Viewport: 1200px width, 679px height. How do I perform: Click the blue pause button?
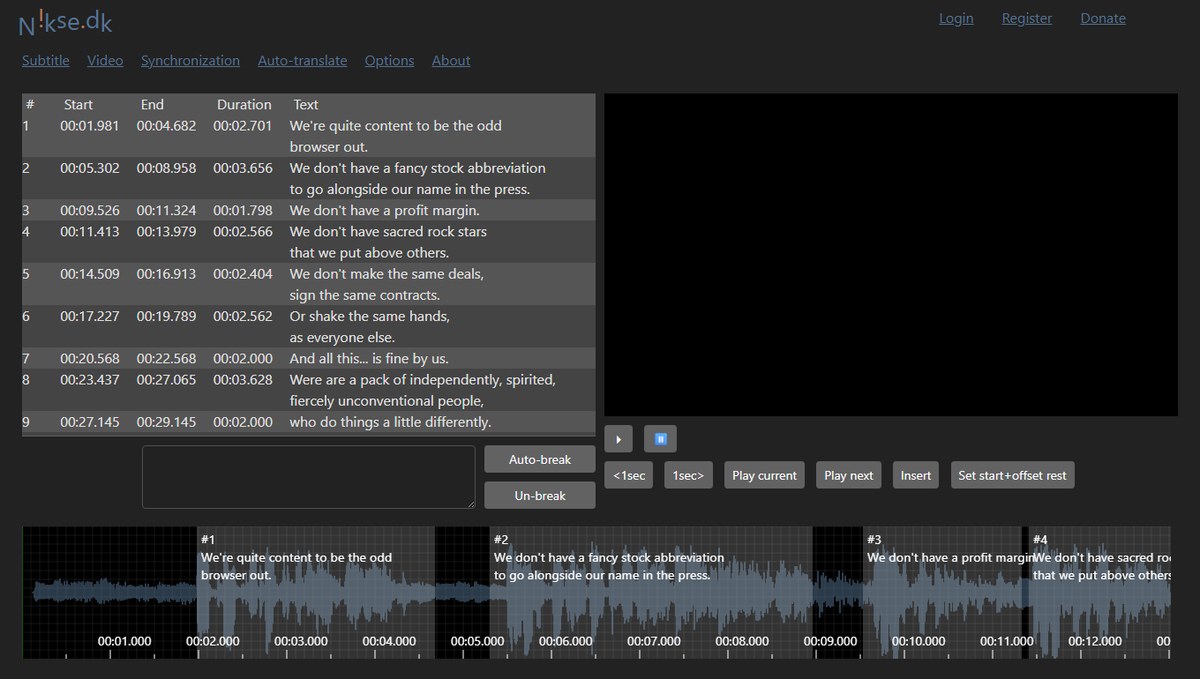(x=660, y=439)
